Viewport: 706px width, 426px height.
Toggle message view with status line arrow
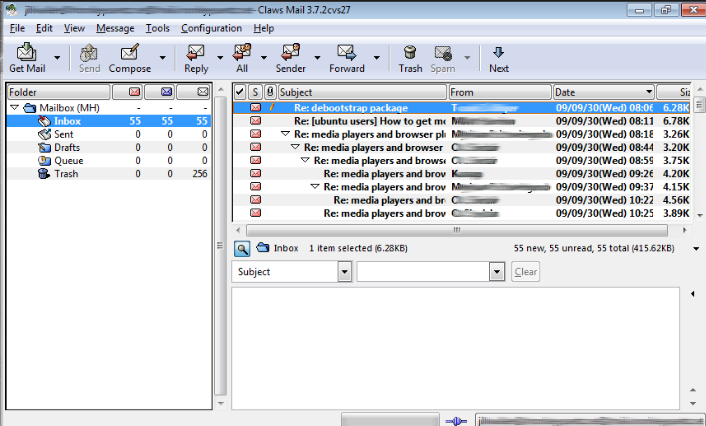pyautogui.click(x=696, y=249)
